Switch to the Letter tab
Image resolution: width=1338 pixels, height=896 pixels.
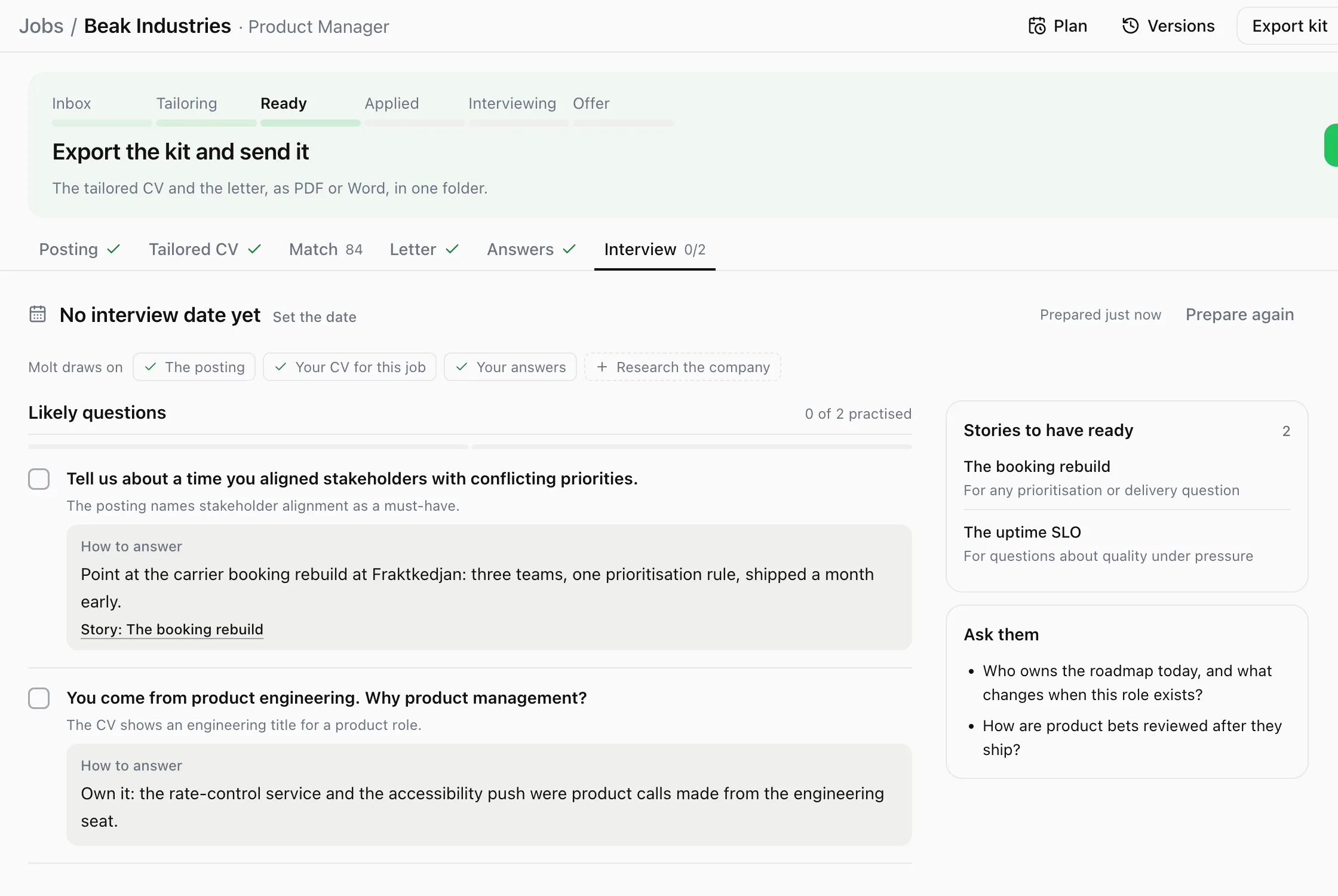tap(424, 249)
